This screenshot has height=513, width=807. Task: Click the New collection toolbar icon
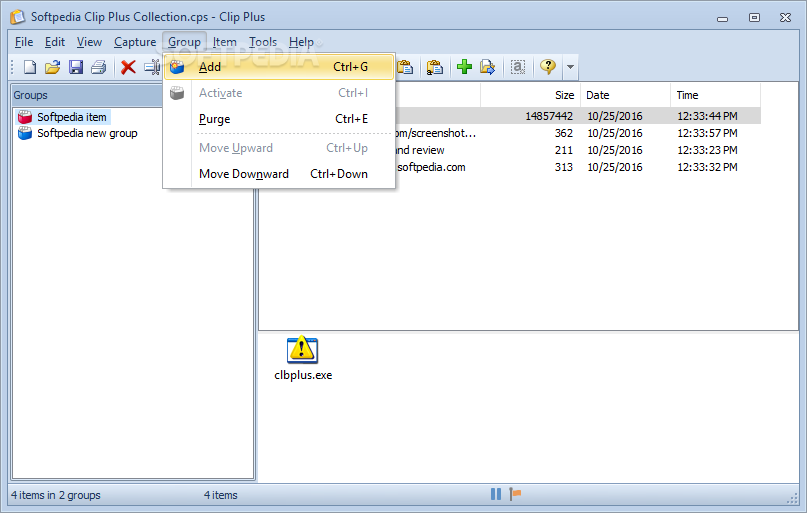30,67
